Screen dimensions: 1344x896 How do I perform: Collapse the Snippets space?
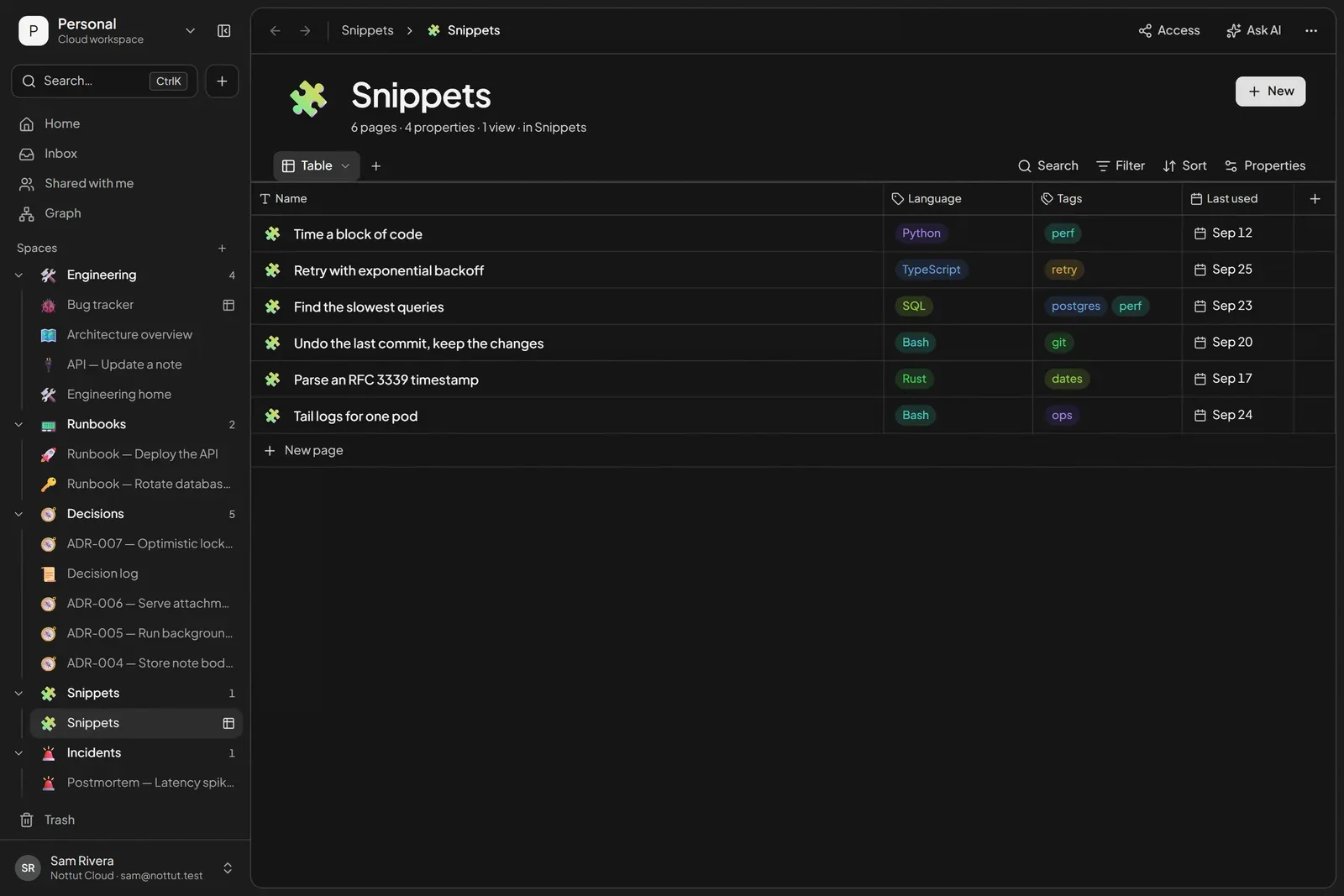(x=18, y=694)
